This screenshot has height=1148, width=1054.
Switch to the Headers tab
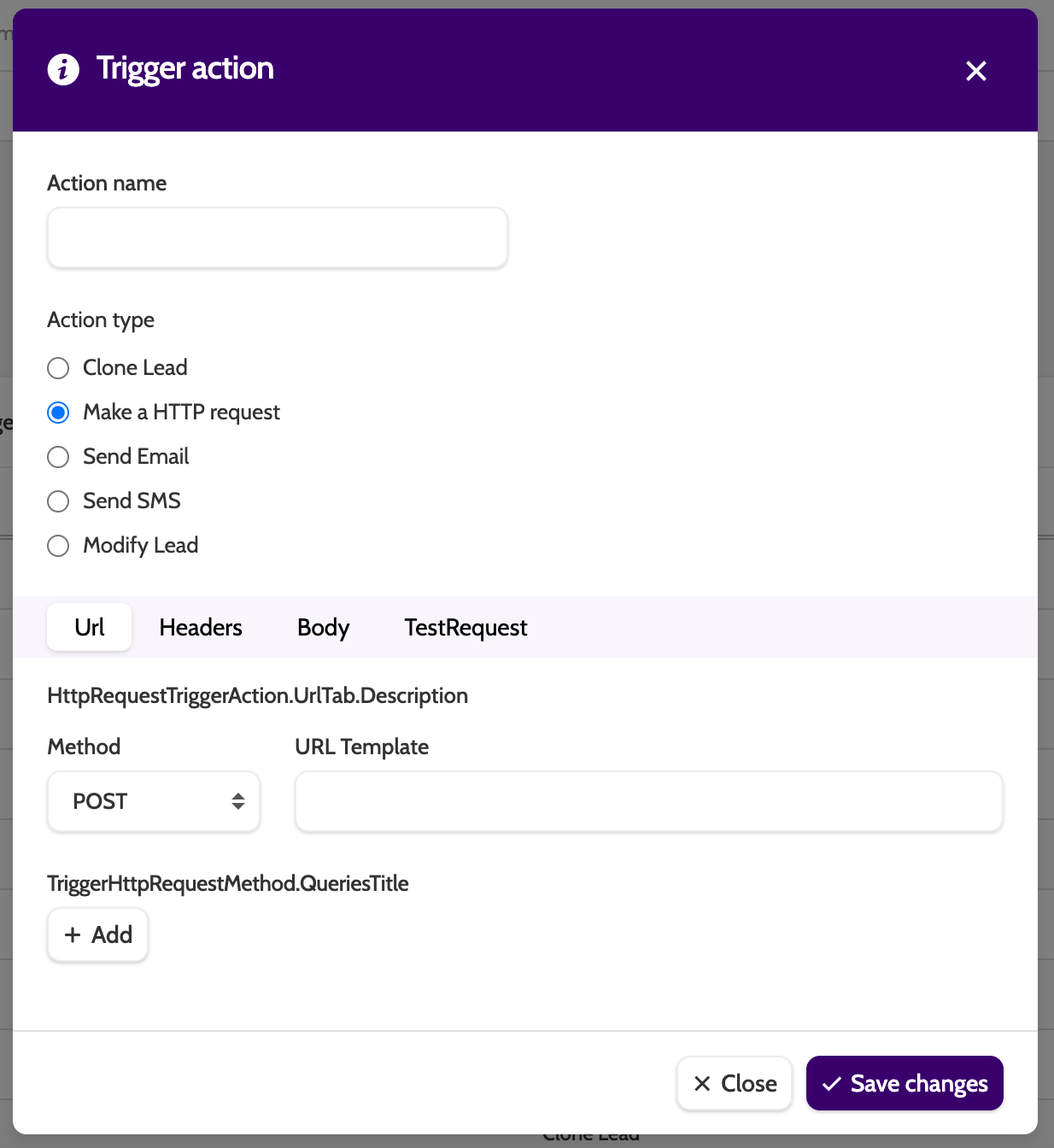point(201,628)
